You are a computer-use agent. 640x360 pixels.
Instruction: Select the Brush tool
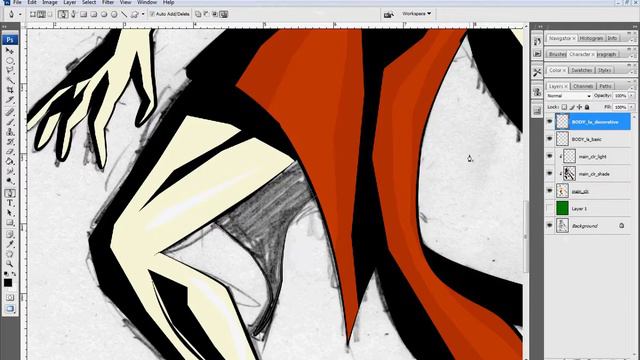(10, 122)
